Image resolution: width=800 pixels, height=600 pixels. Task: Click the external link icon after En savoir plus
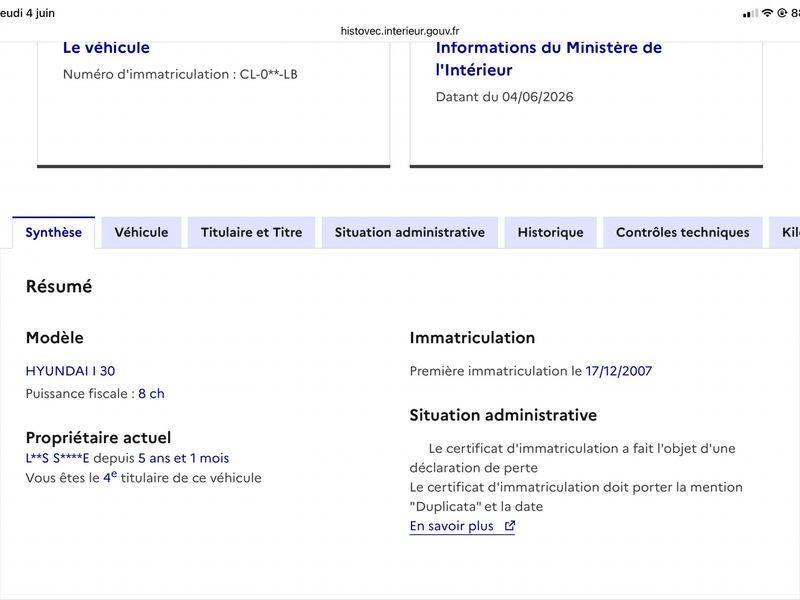coord(510,526)
